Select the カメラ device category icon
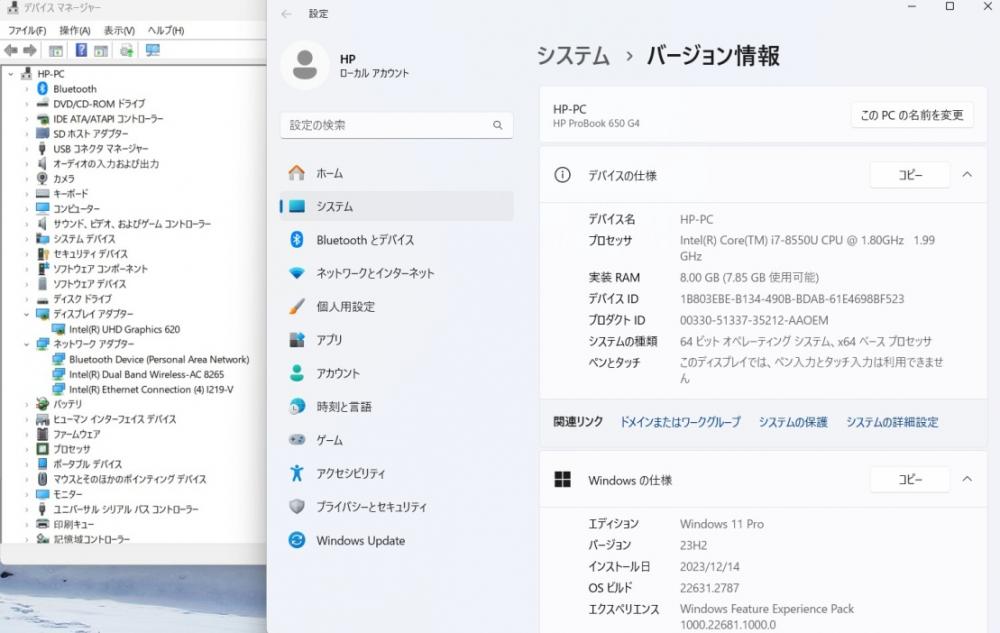Viewport: 1000px width, 633px height. click(43, 178)
